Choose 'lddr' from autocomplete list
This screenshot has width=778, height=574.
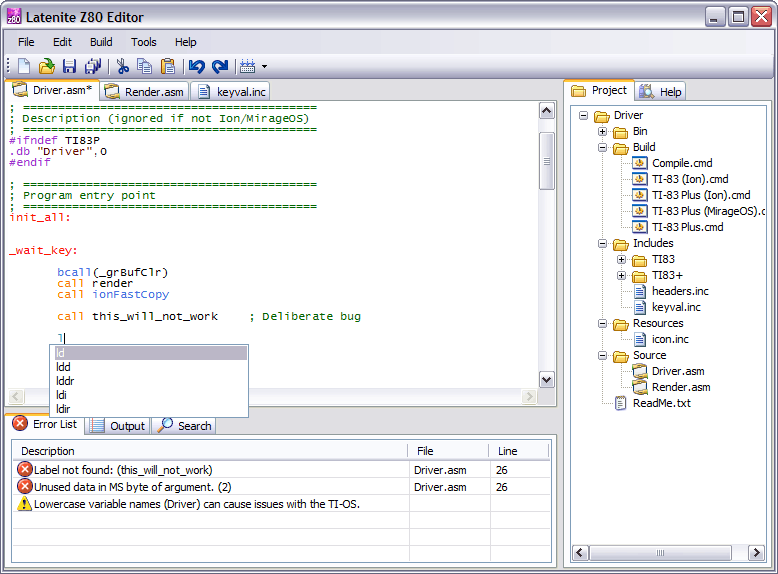click(x=151, y=381)
